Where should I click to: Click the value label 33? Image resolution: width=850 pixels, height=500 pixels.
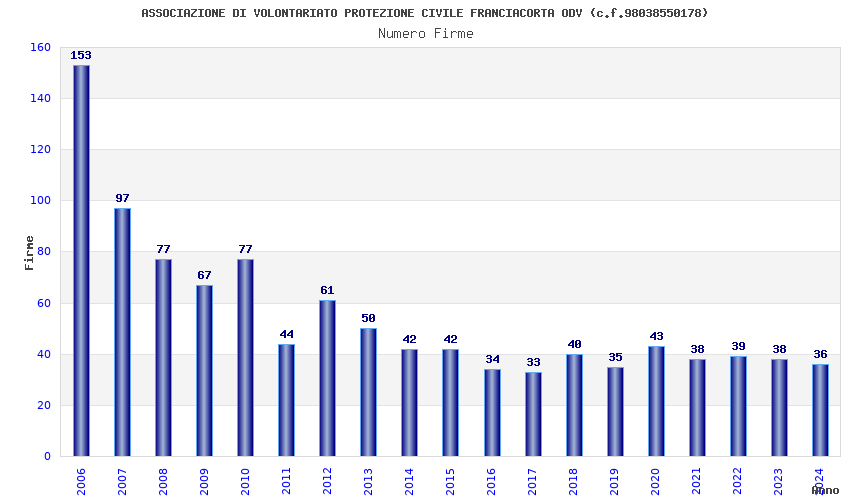tap(533, 362)
